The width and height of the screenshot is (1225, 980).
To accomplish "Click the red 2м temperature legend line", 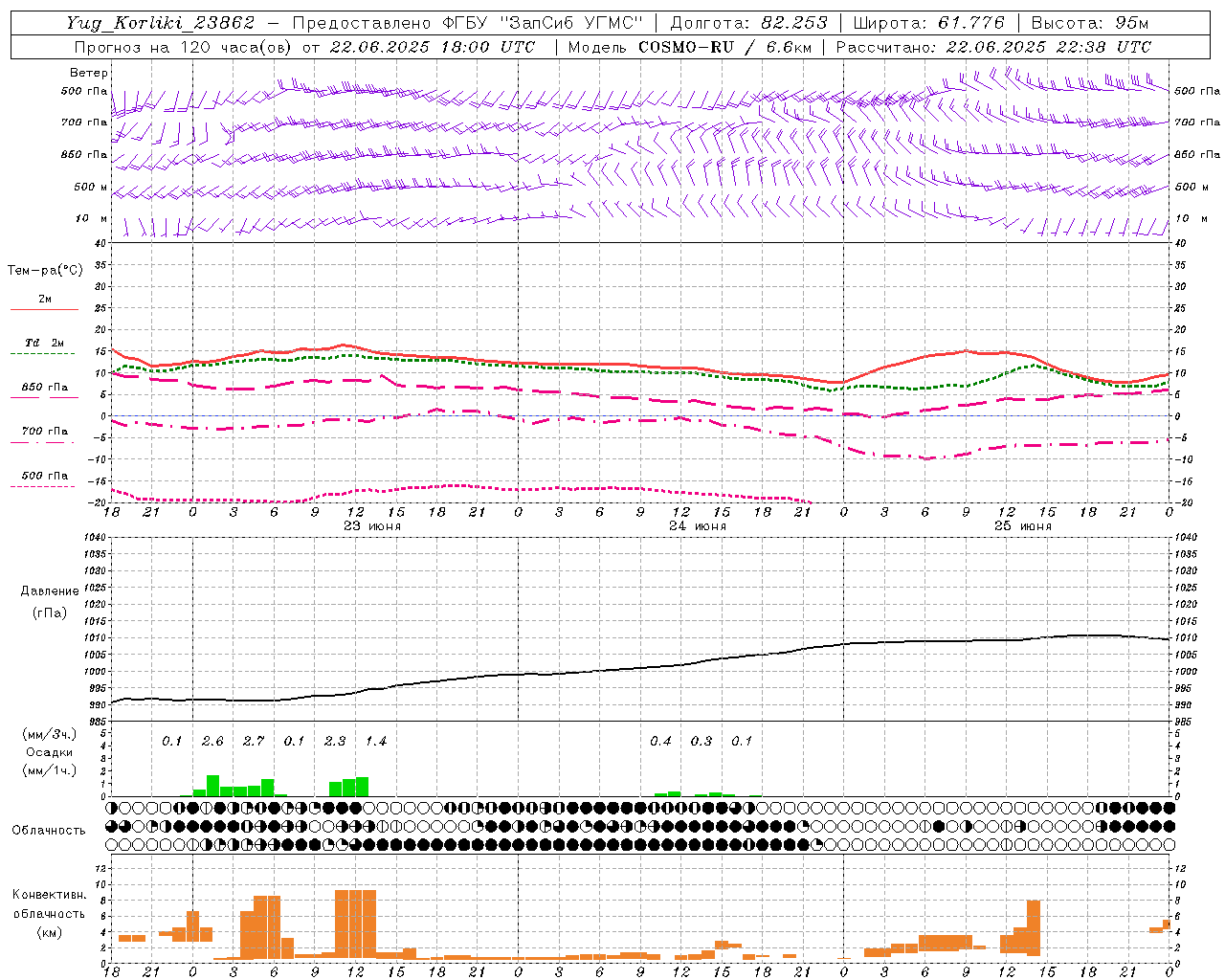I will point(45,309).
